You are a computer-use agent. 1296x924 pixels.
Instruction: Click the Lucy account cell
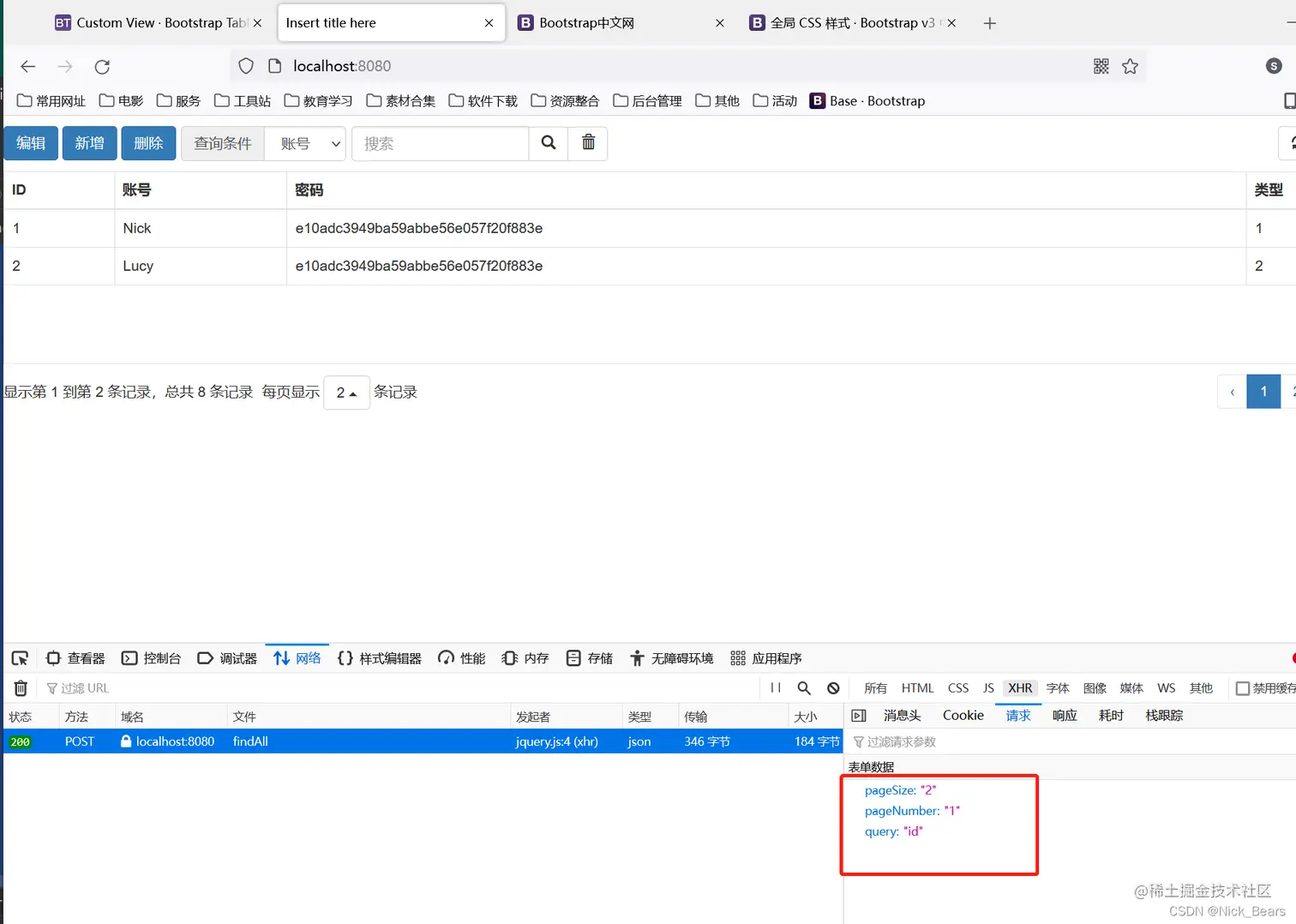point(201,266)
